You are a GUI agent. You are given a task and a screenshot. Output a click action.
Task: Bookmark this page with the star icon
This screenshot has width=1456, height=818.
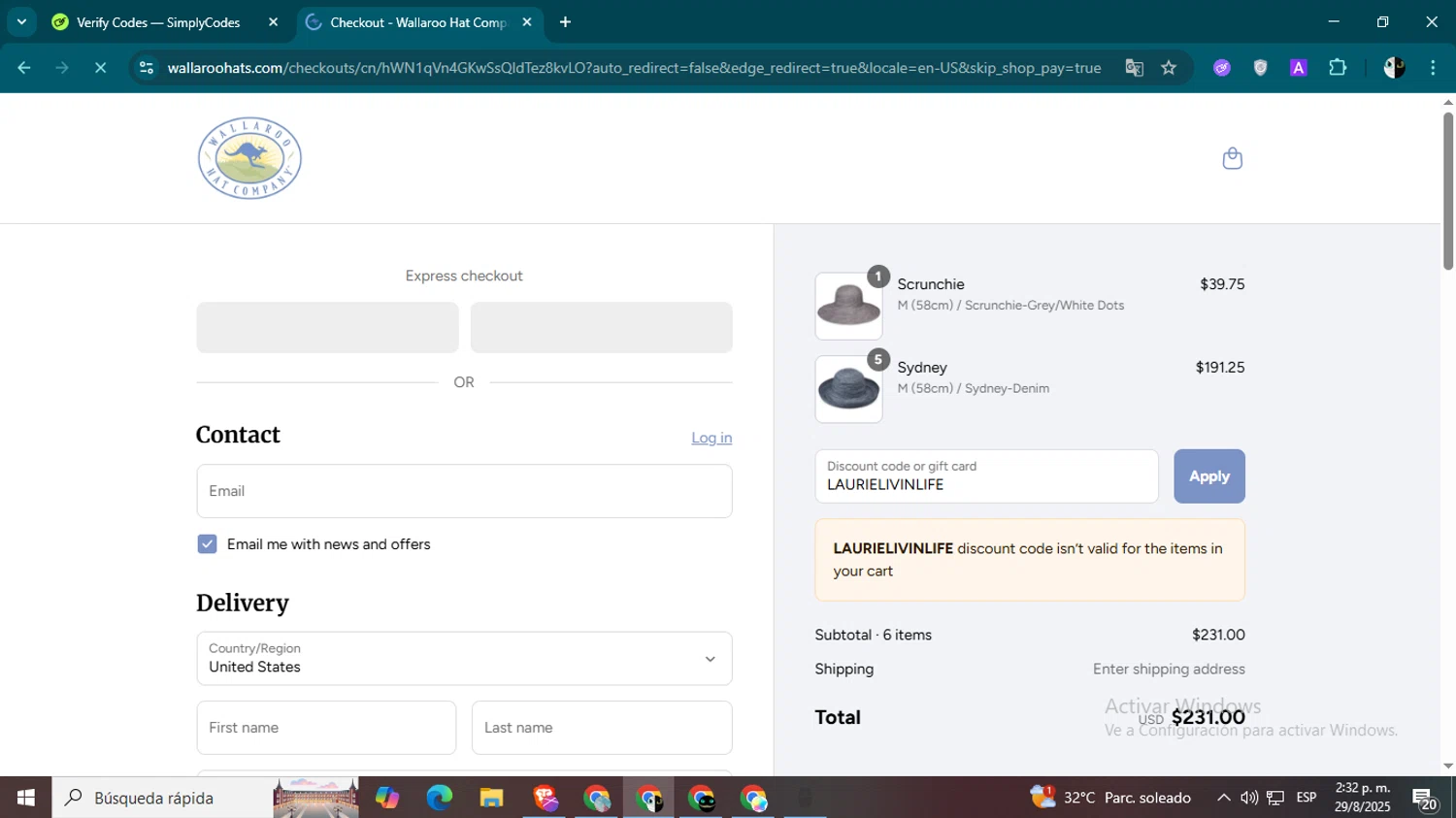click(x=1169, y=68)
